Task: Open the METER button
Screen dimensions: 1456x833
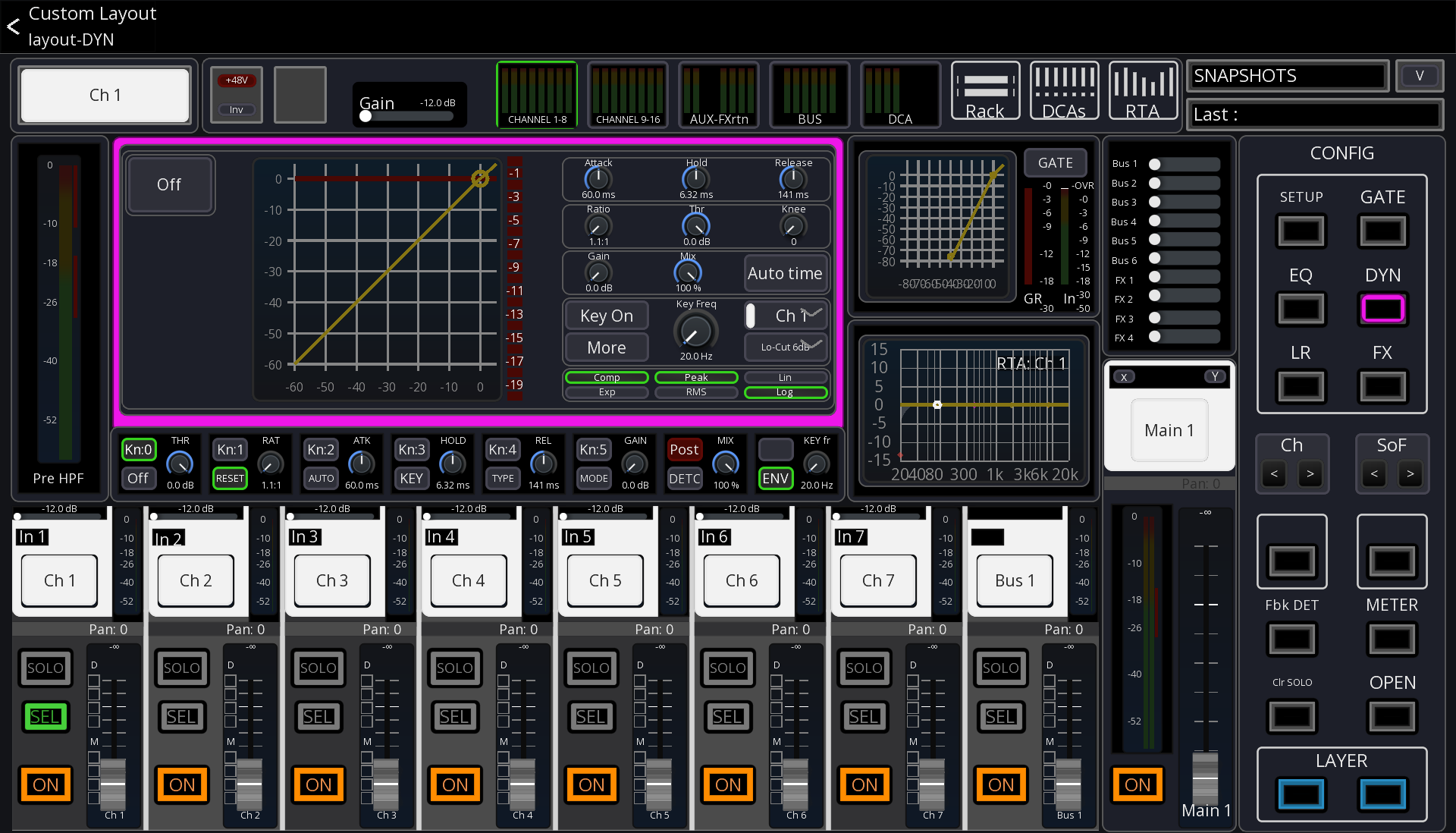Action: tap(1392, 639)
